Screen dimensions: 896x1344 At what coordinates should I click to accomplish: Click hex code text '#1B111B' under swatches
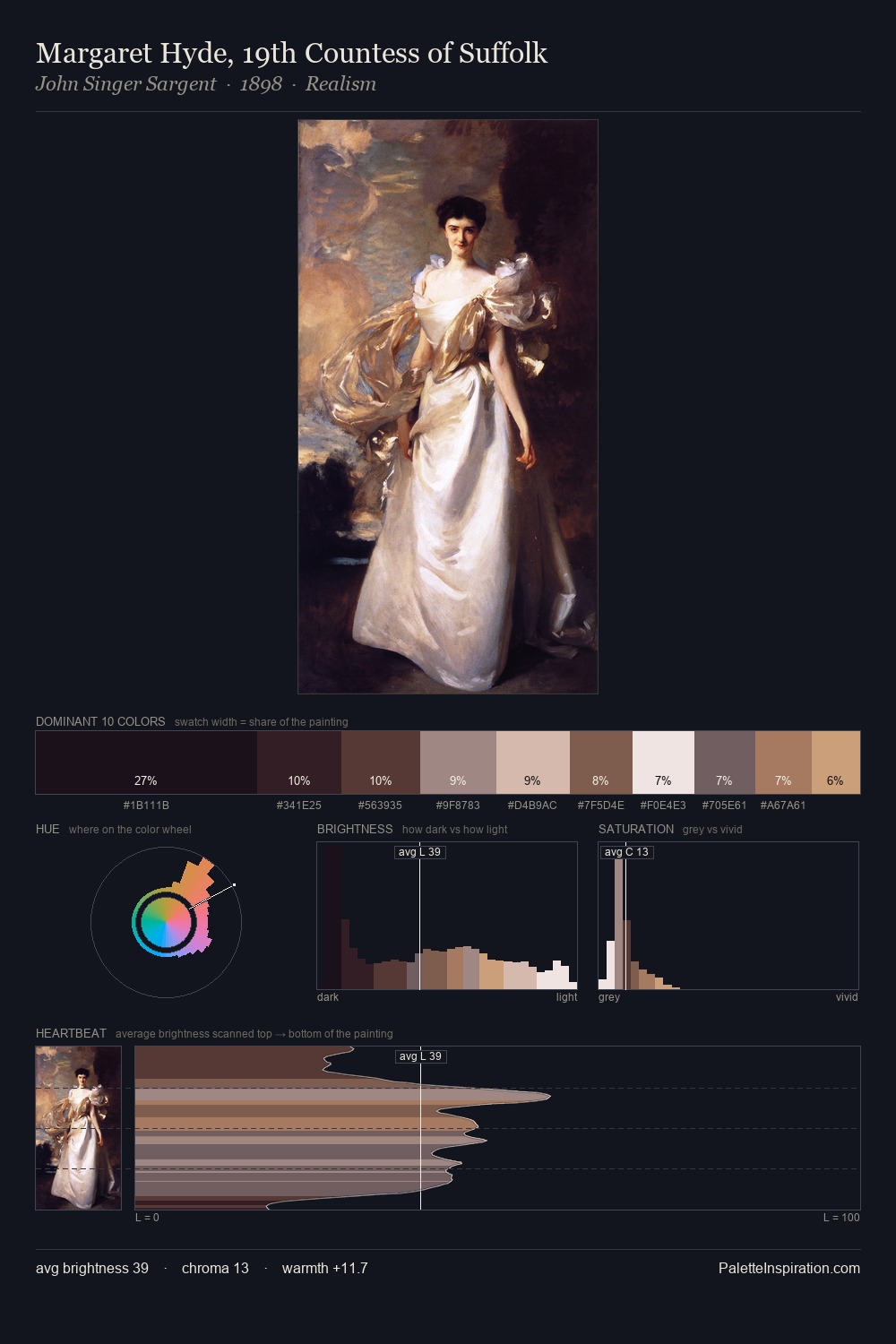(146, 806)
